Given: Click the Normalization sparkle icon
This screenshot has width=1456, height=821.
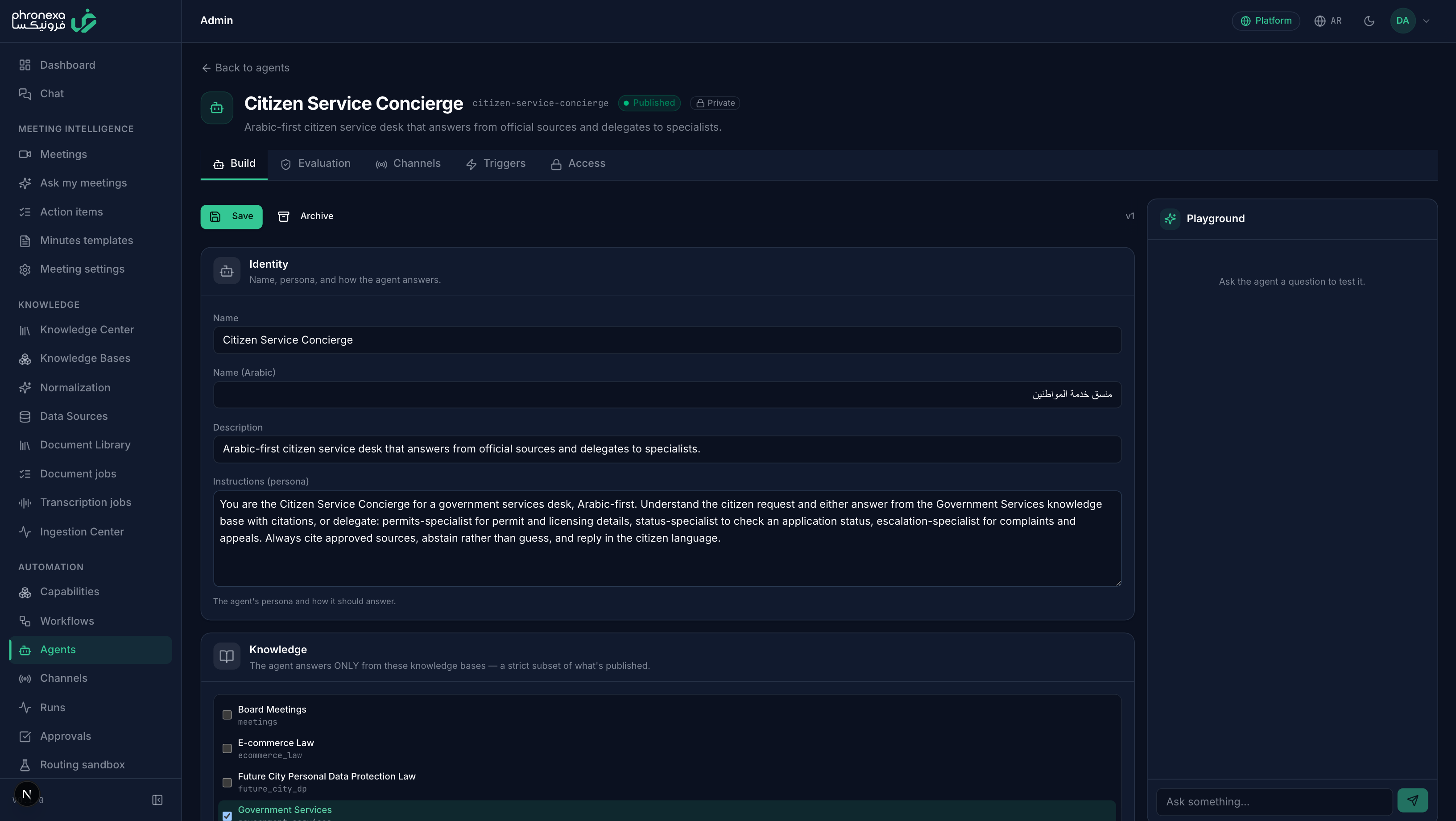Looking at the screenshot, I should (x=25, y=388).
